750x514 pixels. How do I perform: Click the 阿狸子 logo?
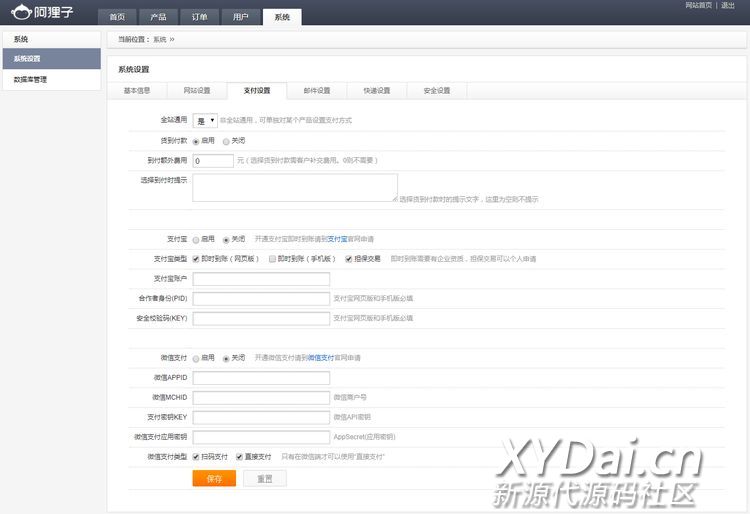[x=42, y=12]
